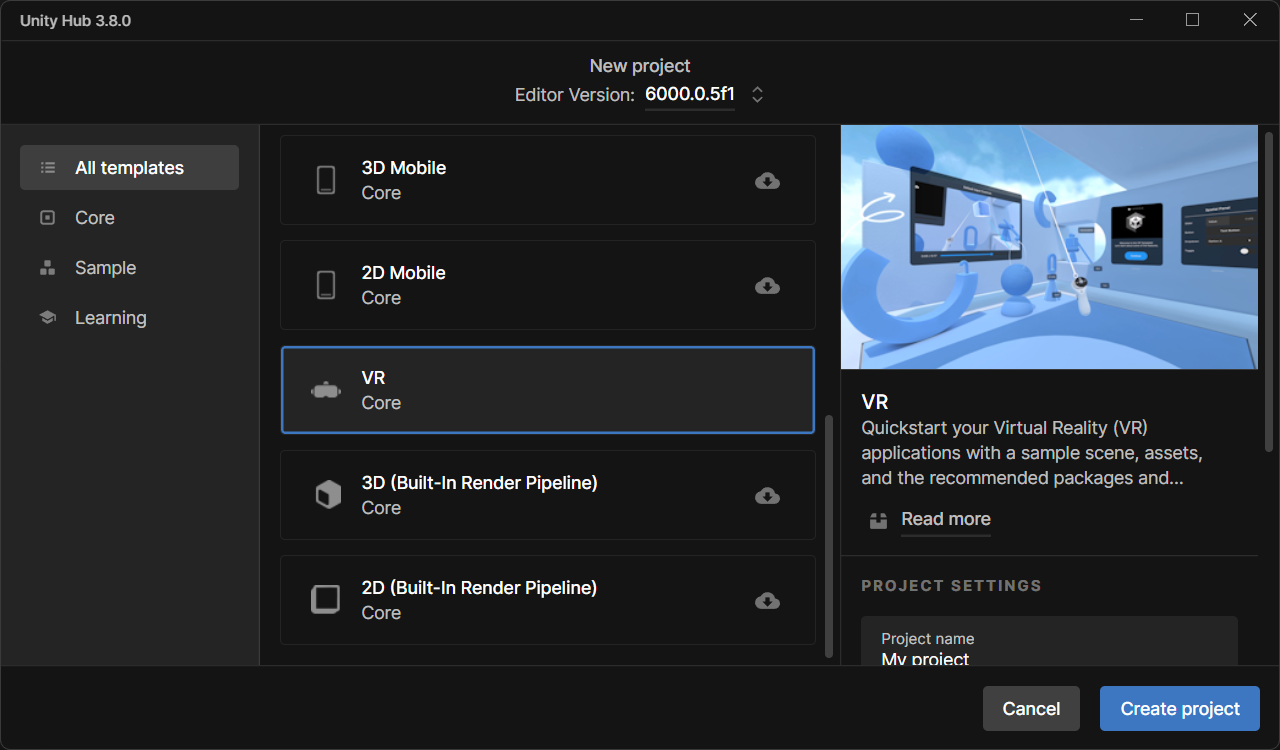Image resolution: width=1280 pixels, height=750 pixels.
Task: Click the Project name input field
Action: [1049, 650]
